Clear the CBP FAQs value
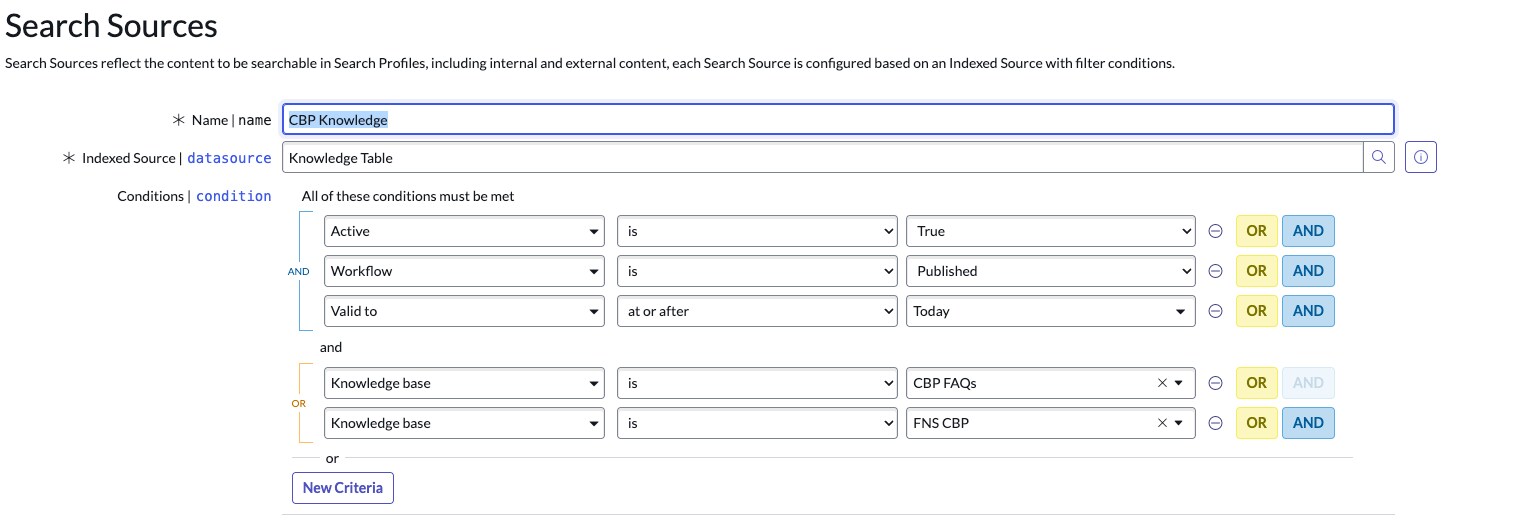 [x=1162, y=383]
